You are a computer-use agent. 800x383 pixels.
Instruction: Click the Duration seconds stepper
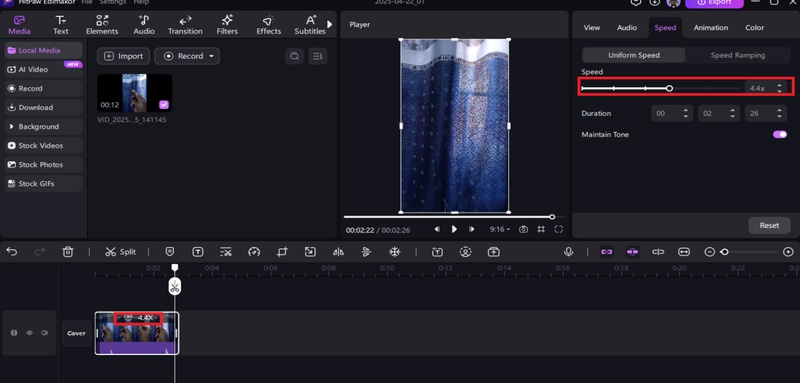point(780,113)
